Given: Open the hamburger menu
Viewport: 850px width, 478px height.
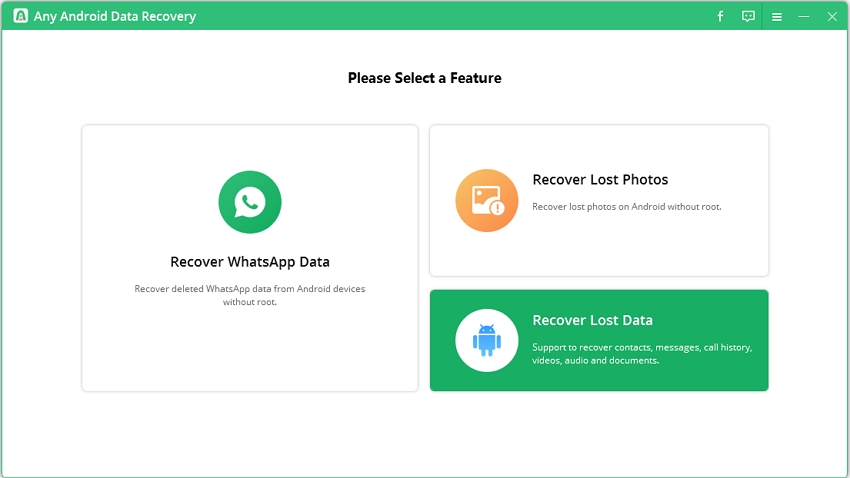Looking at the screenshot, I should (x=777, y=17).
